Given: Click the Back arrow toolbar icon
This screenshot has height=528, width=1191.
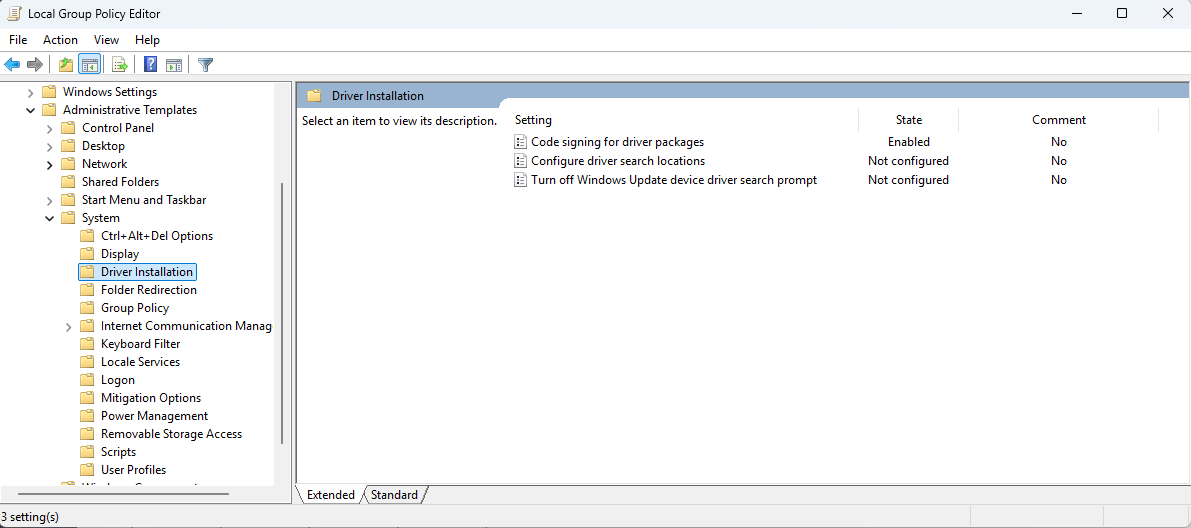Looking at the screenshot, I should click(x=12, y=65).
